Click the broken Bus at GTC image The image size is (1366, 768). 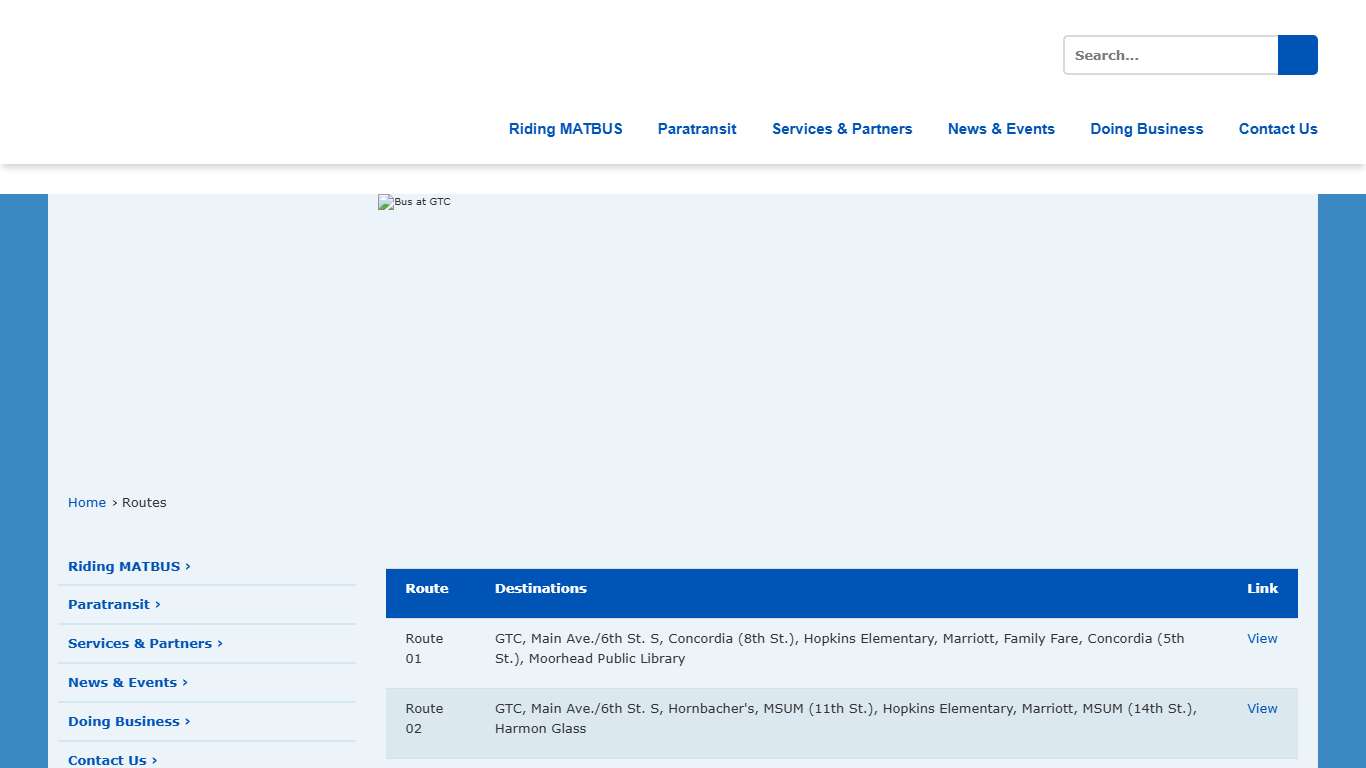[x=415, y=202]
